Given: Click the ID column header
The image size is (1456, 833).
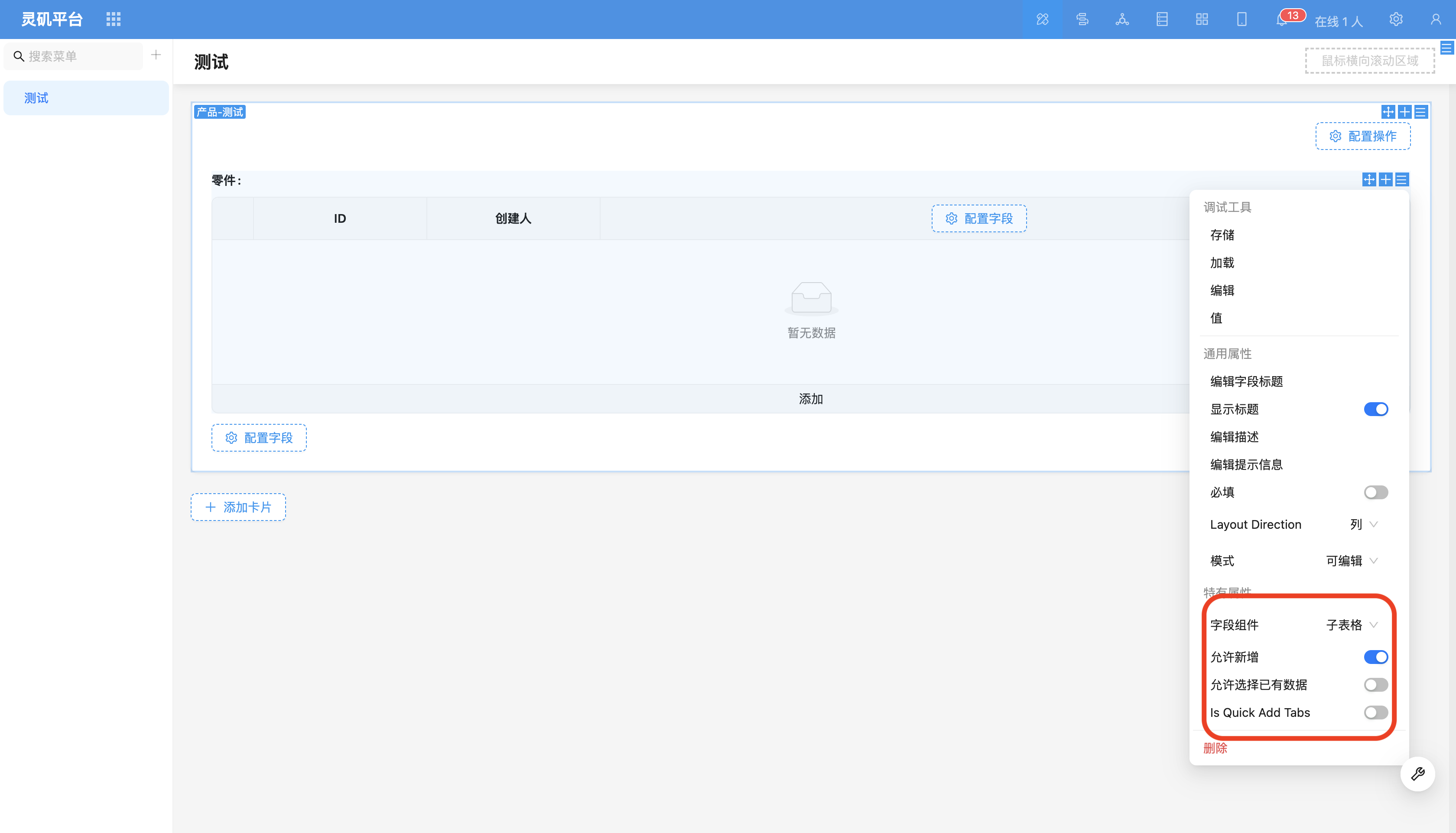Looking at the screenshot, I should coord(340,218).
